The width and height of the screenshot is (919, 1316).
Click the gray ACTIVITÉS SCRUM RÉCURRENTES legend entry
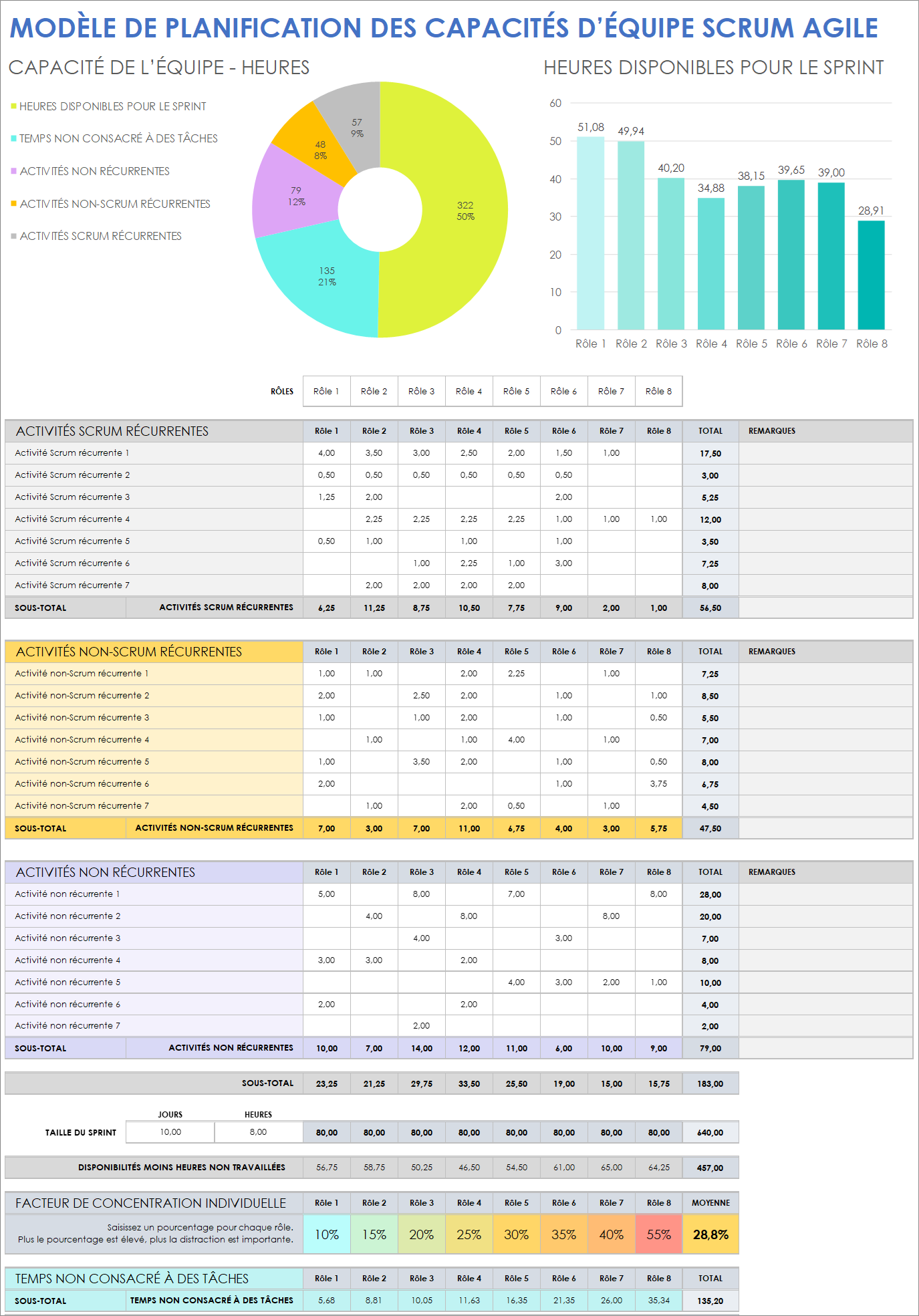pyautogui.click(x=96, y=236)
